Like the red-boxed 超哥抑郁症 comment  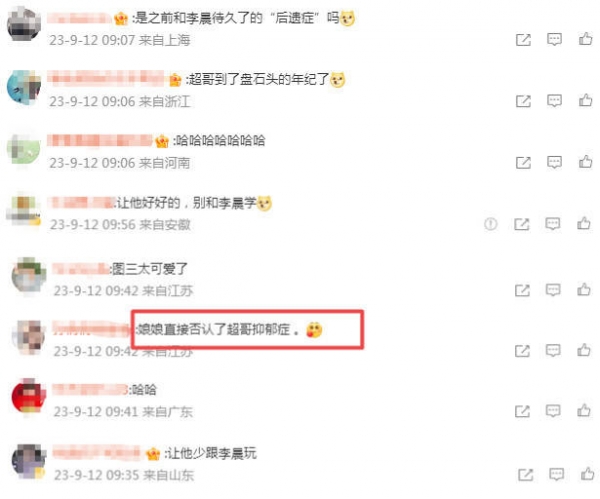coord(584,350)
